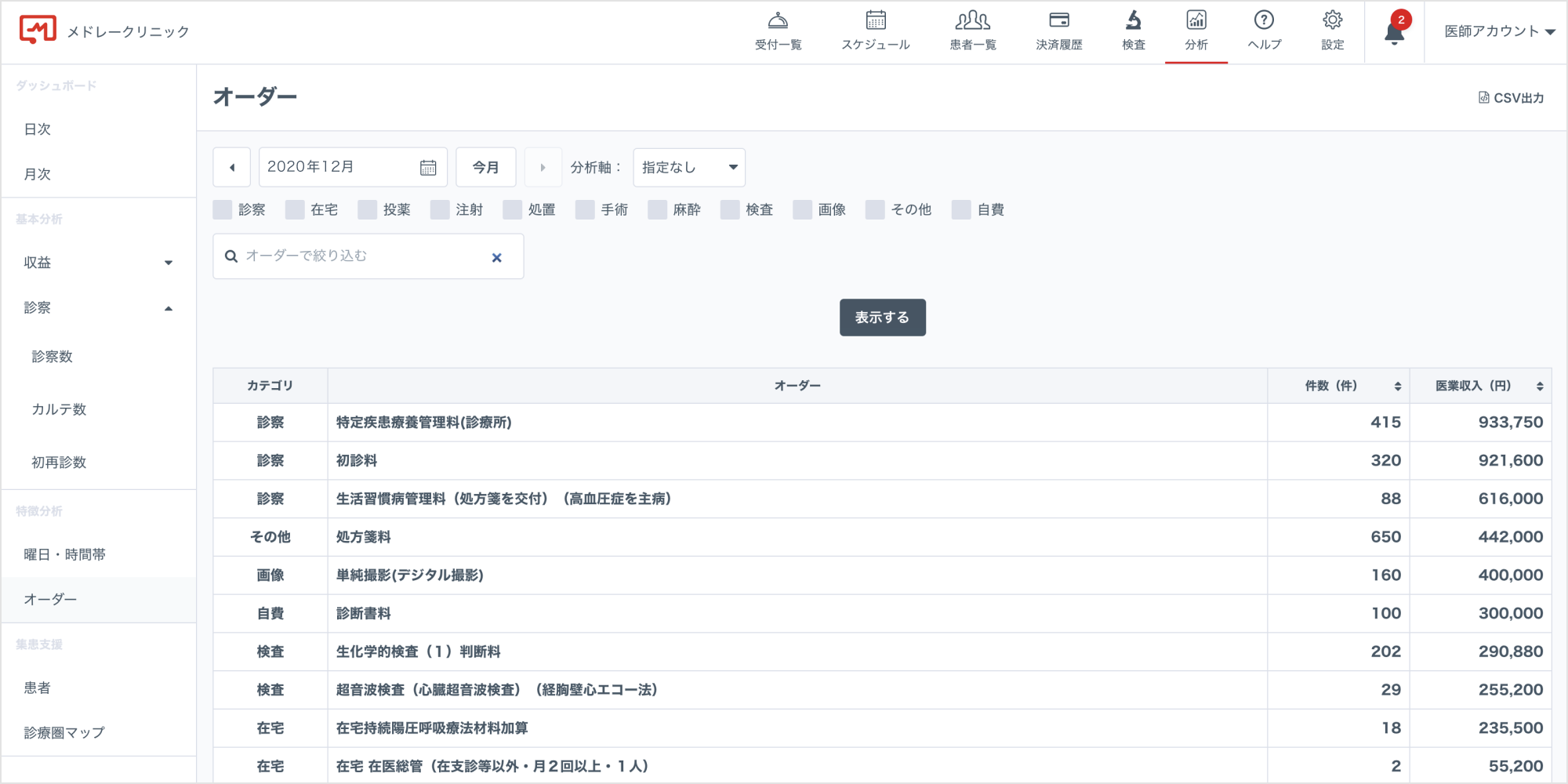Viewport: 1568px width, 784px height.
Task: Open the スケジュール calendar icon
Action: 875,21
